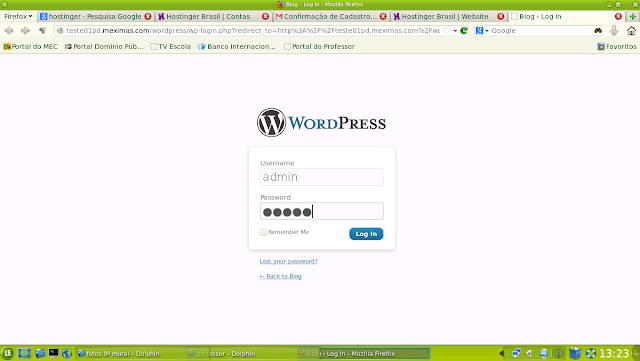Open the search engine selector dropdown
Image resolution: width=640 pixels, height=361 pixels.
[x=482, y=31]
